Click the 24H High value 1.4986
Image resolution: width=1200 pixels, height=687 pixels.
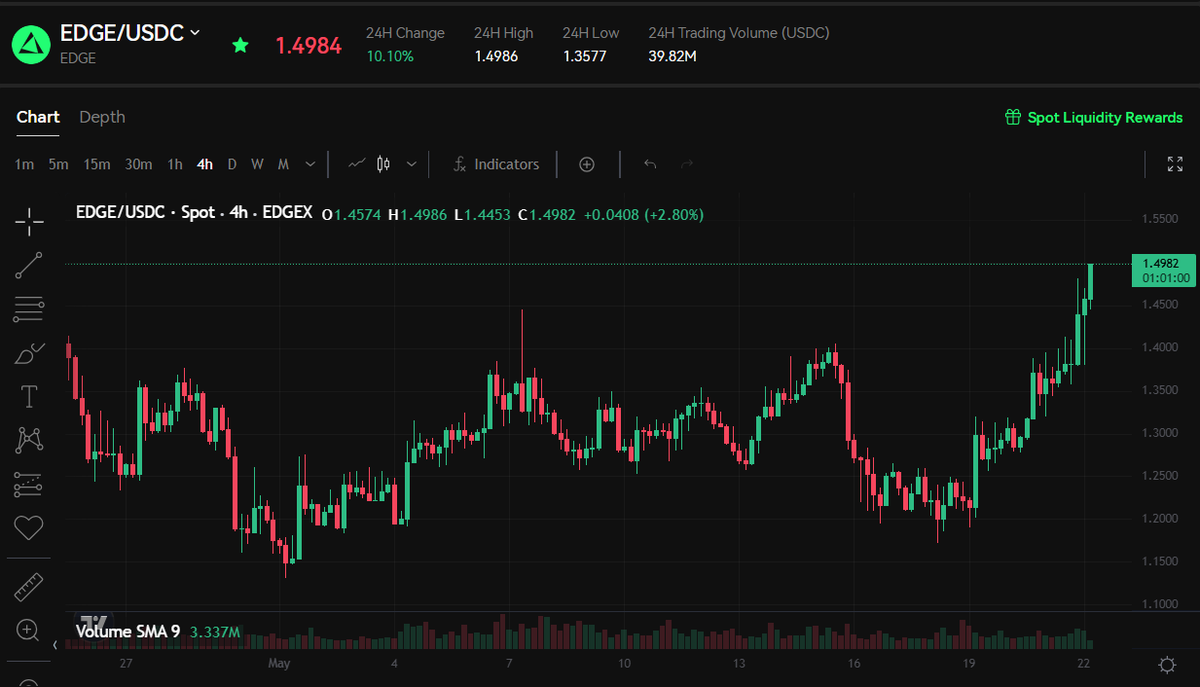[496, 56]
